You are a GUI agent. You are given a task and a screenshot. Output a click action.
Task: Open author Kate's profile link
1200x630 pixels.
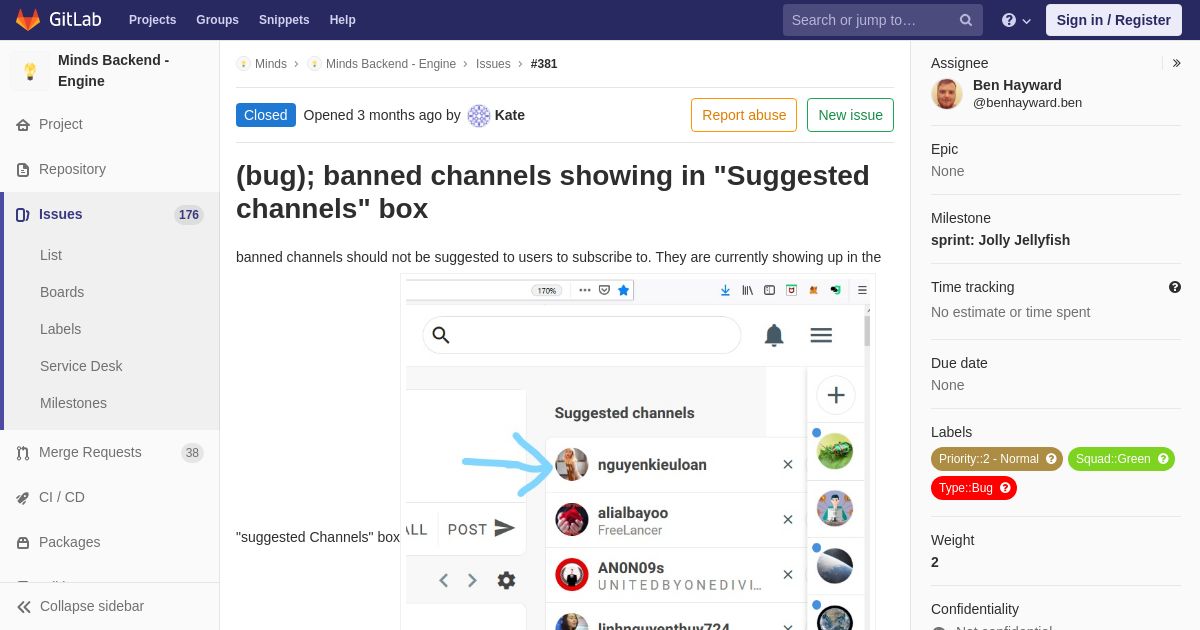coord(510,115)
